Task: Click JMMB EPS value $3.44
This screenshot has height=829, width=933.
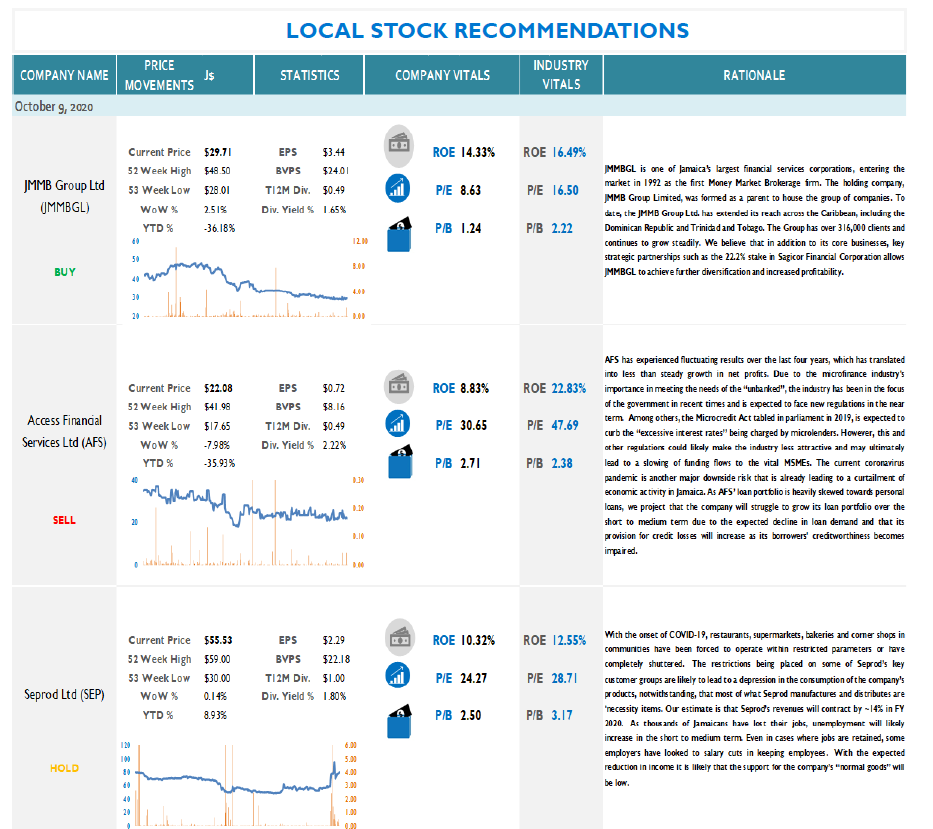Action: coord(334,152)
